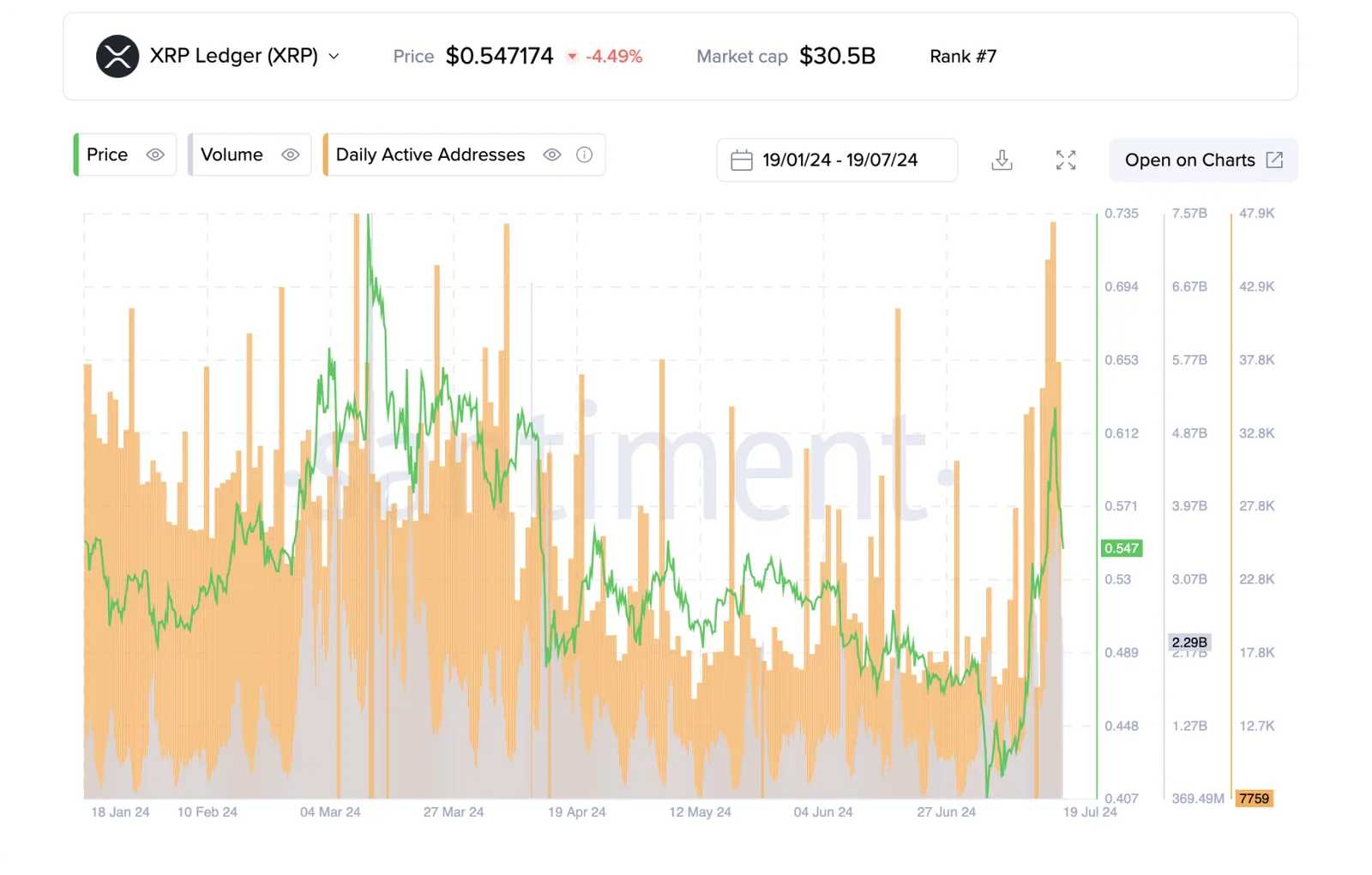Click the XRP Ledger logo icon

pyautogui.click(x=117, y=57)
